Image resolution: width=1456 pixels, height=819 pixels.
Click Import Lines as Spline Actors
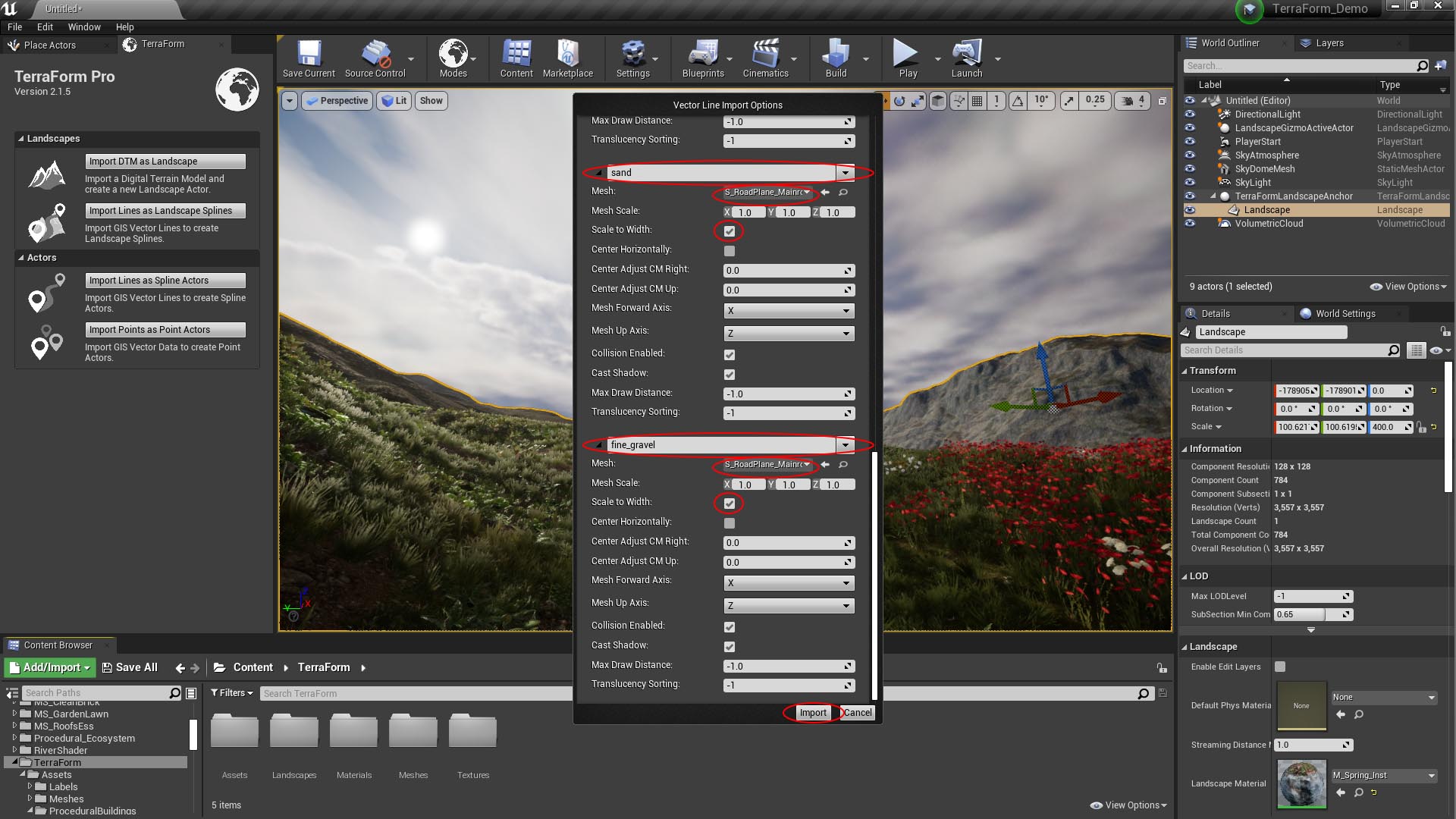[165, 281]
